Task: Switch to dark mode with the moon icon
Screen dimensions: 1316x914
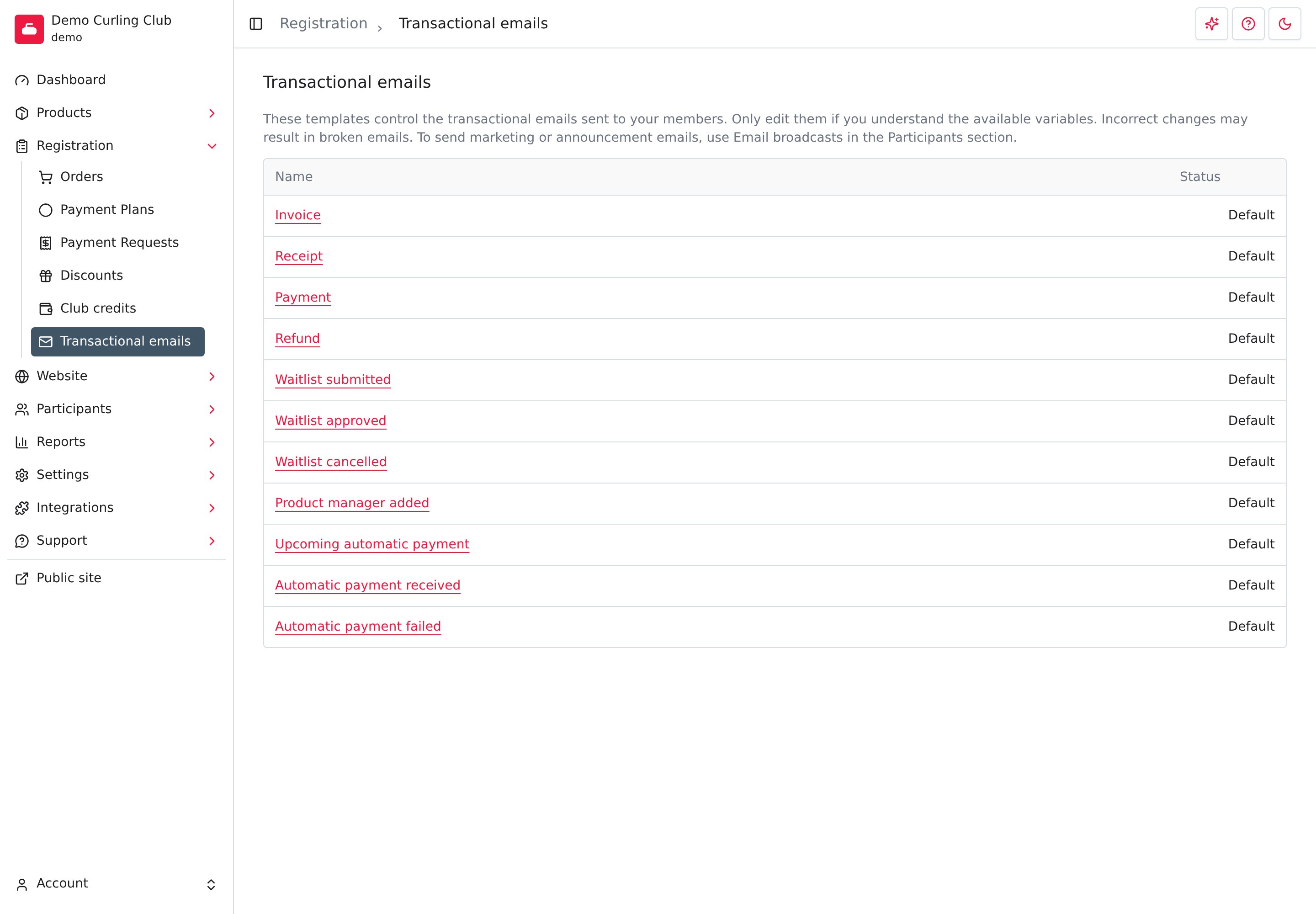Action: [x=1285, y=23]
